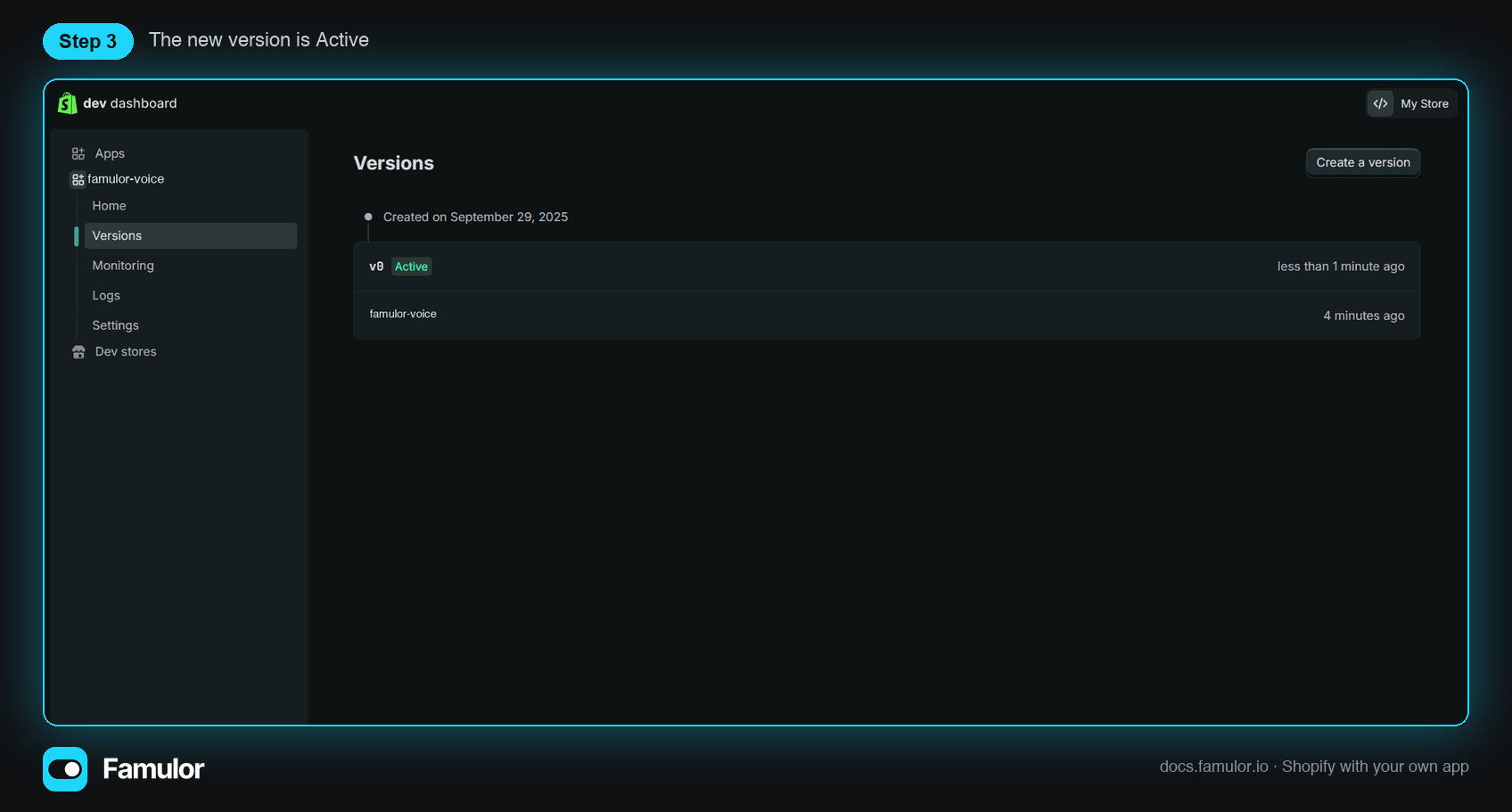Click the Create a version button
This screenshot has width=1512, height=812.
coord(1363,163)
